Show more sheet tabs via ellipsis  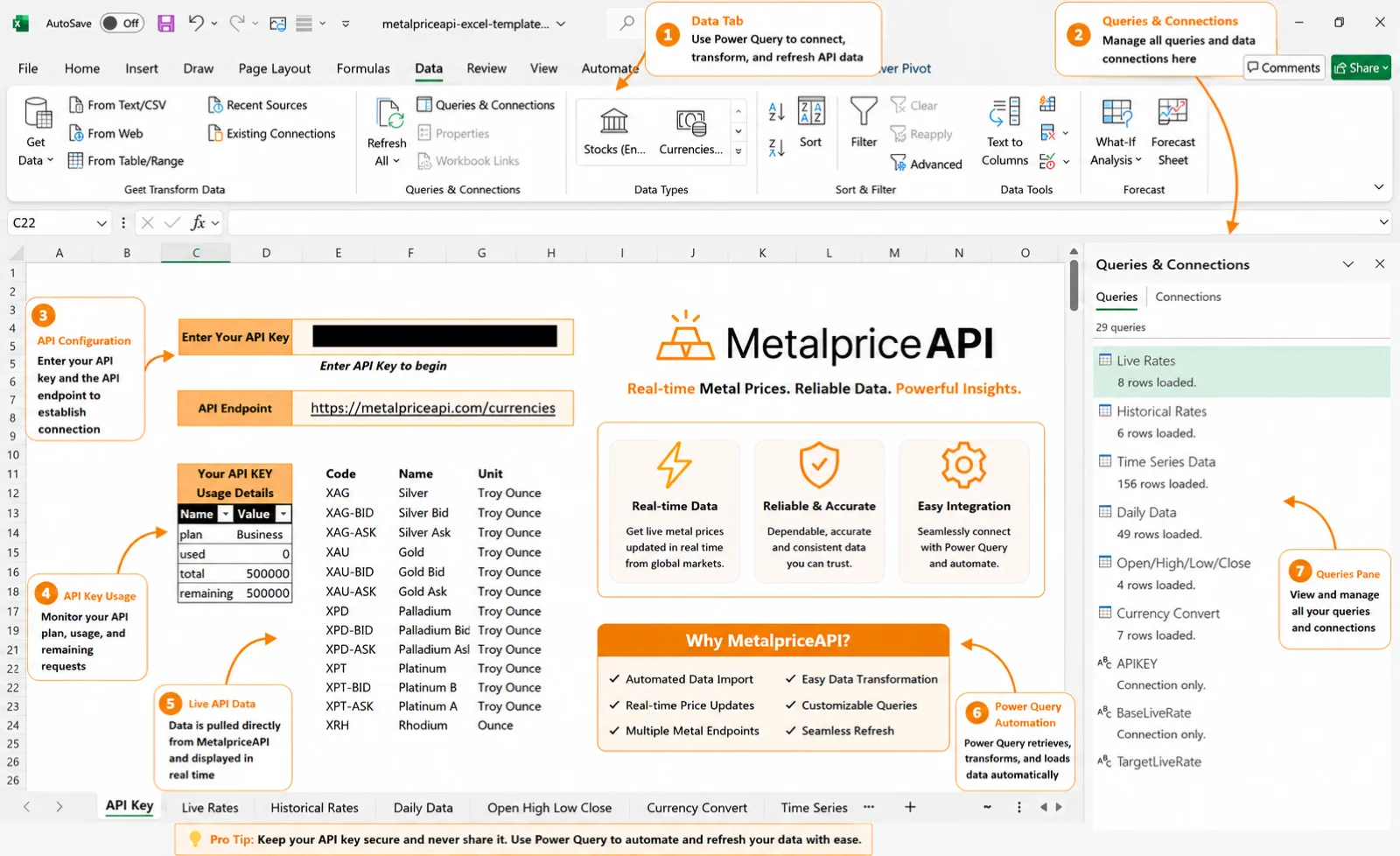(868, 807)
